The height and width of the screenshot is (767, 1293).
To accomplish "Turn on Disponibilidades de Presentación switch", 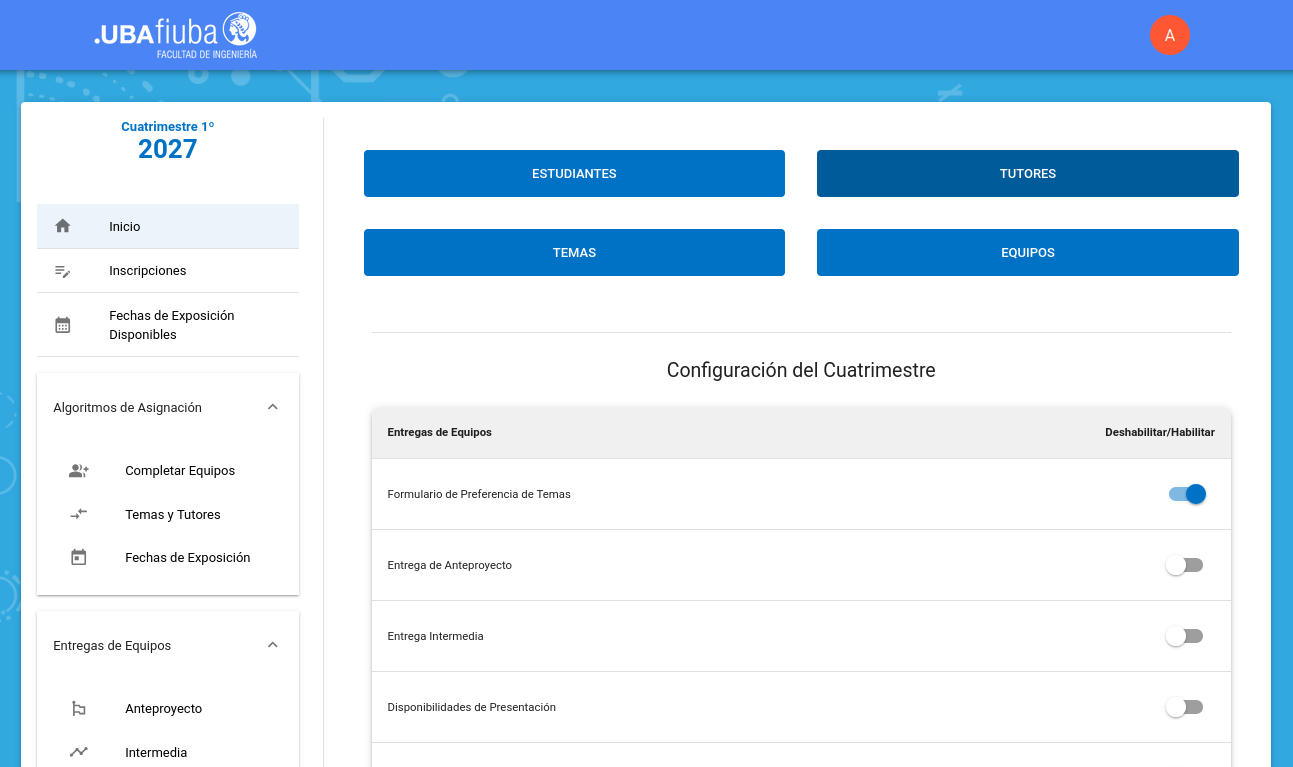I will tap(1184, 707).
